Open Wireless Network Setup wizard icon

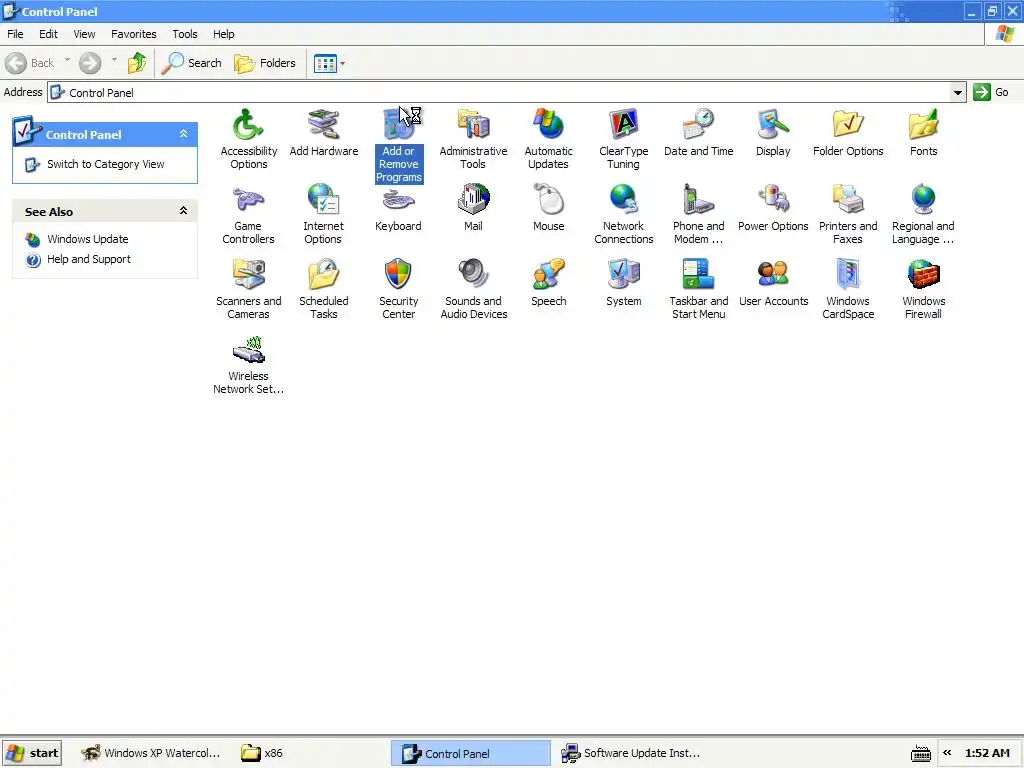(248, 349)
